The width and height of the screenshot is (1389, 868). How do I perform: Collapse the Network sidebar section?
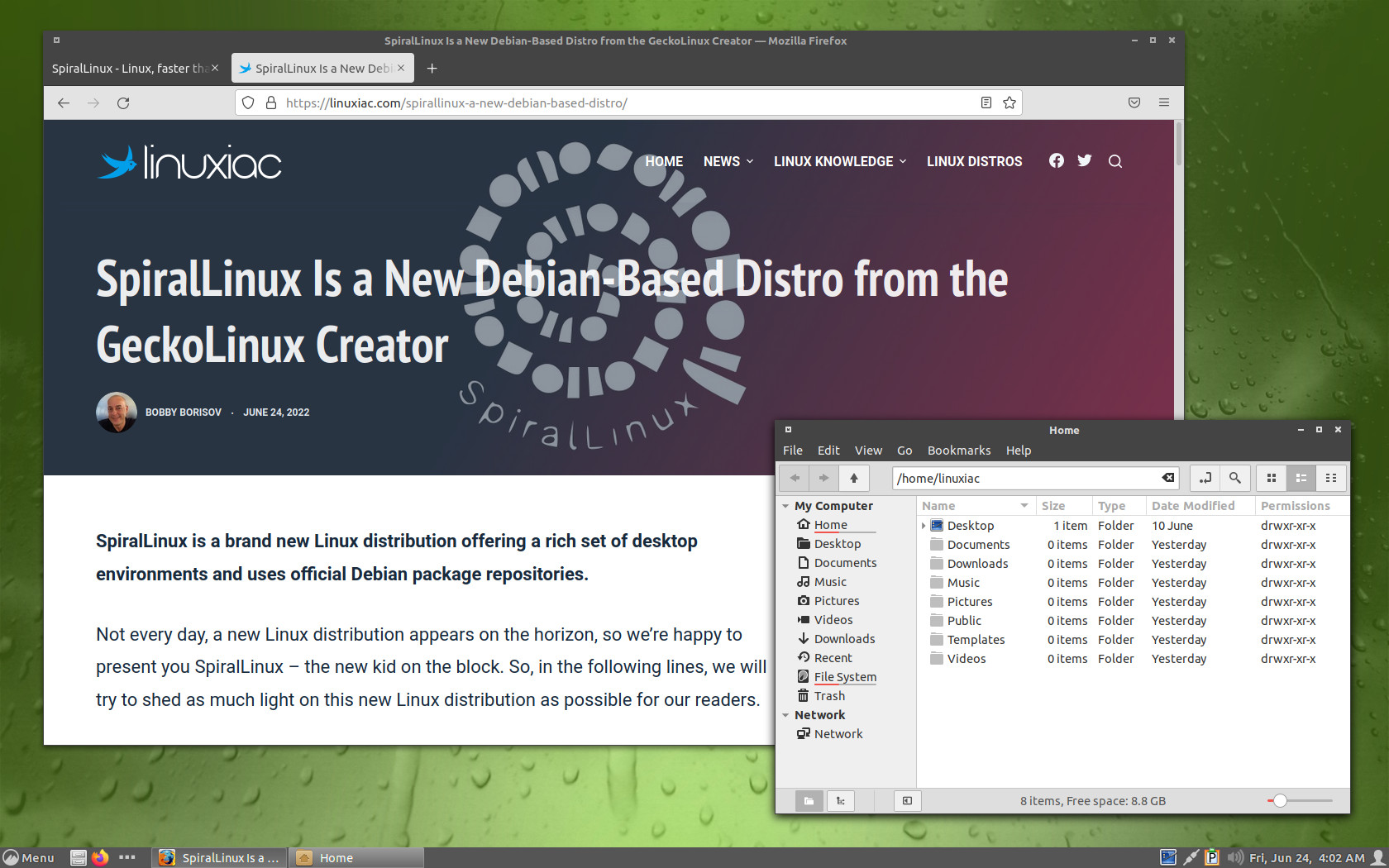(x=785, y=715)
